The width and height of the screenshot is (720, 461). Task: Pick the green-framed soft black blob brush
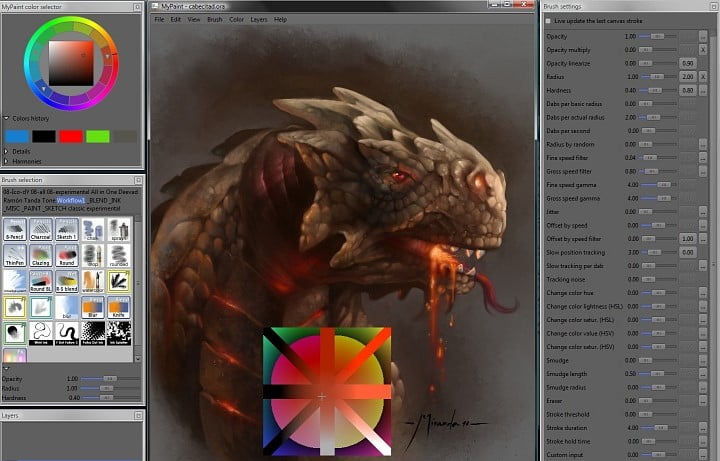click(x=15, y=333)
